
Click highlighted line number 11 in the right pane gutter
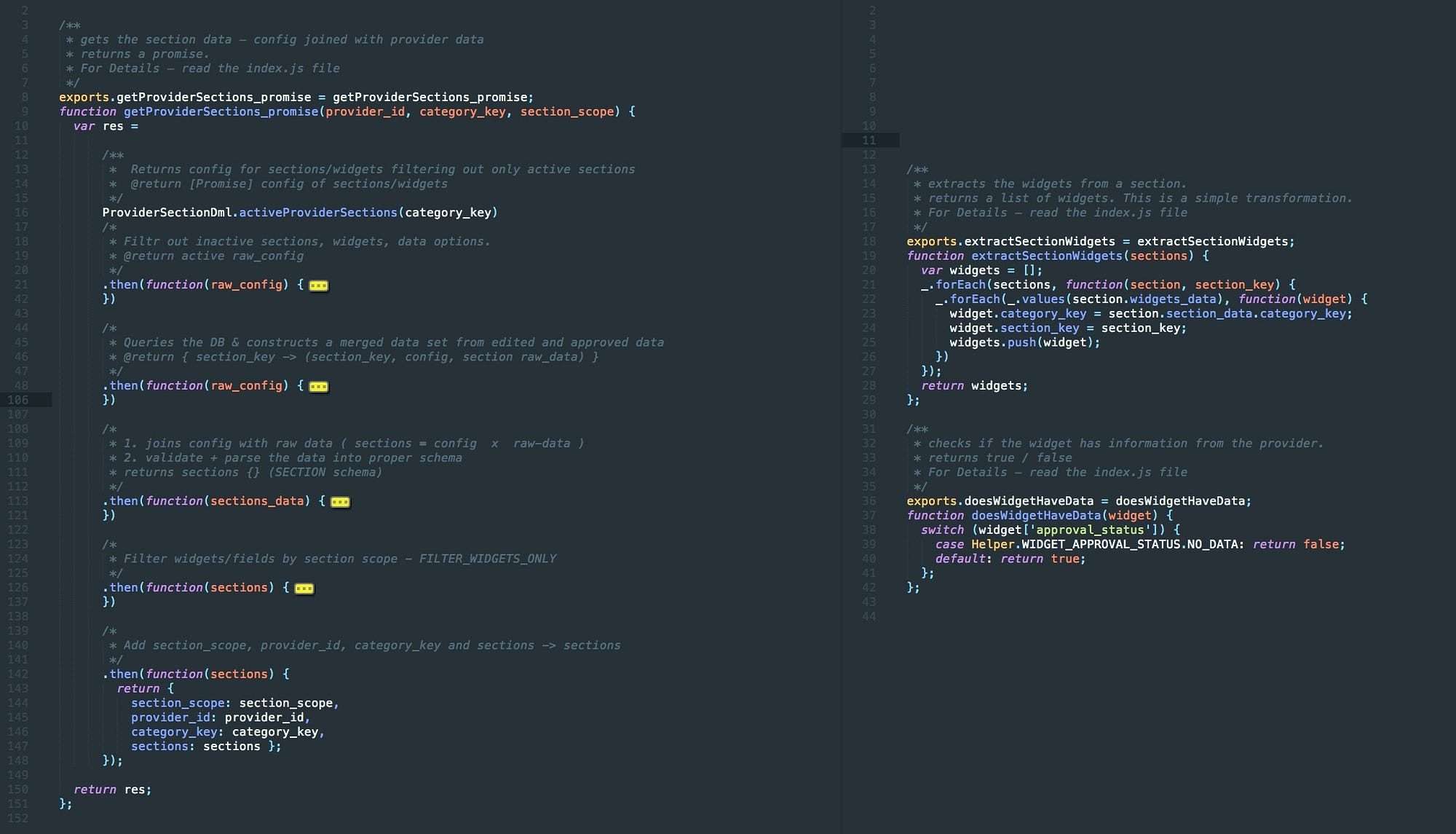point(869,140)
